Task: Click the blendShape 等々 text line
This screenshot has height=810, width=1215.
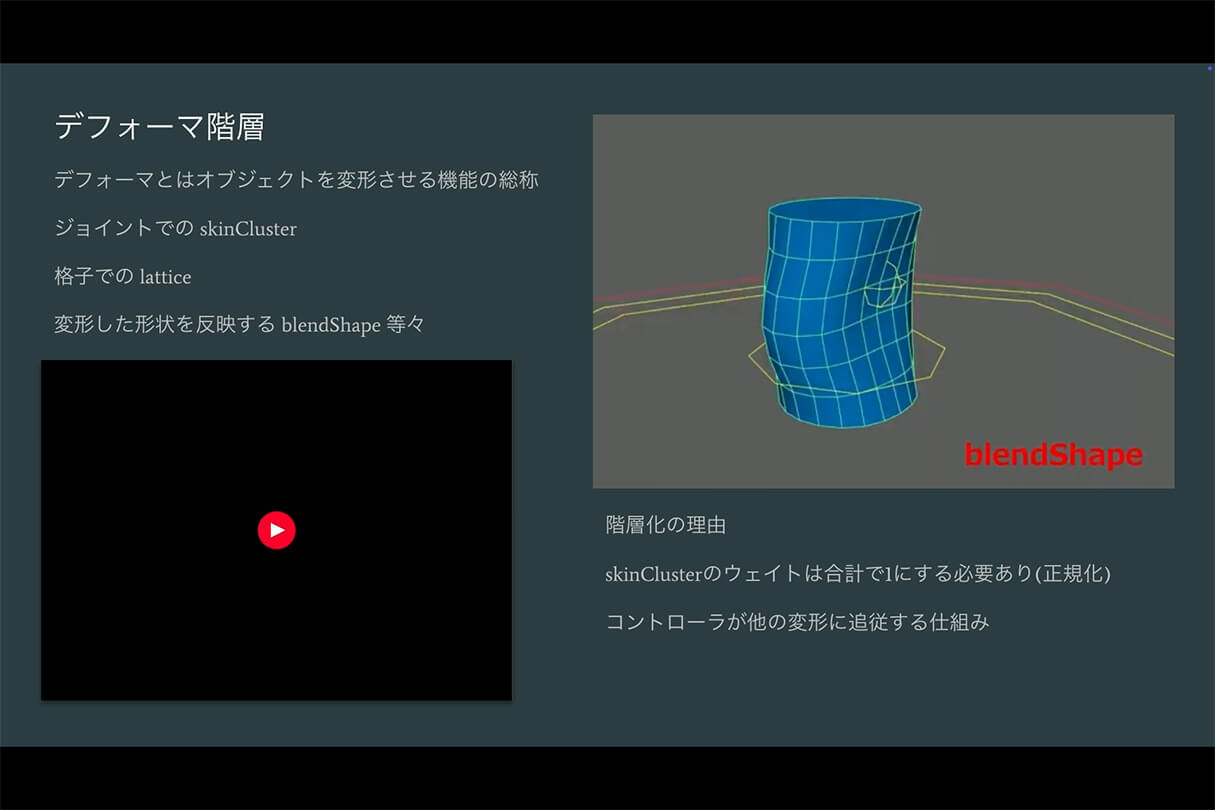Action: point(239,324)
